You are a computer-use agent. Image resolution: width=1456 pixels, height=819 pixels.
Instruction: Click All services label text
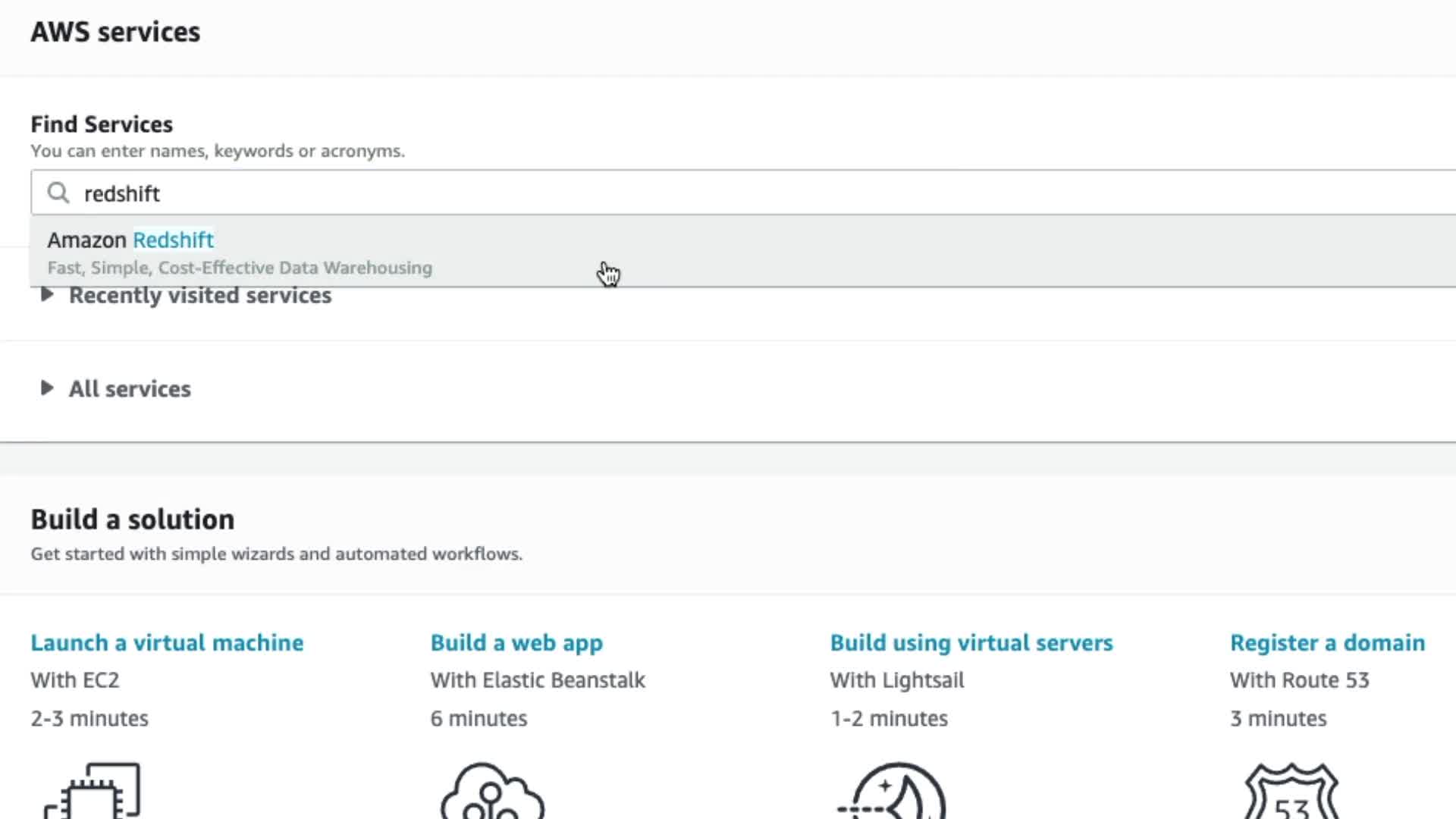click(x=130, y=389)
